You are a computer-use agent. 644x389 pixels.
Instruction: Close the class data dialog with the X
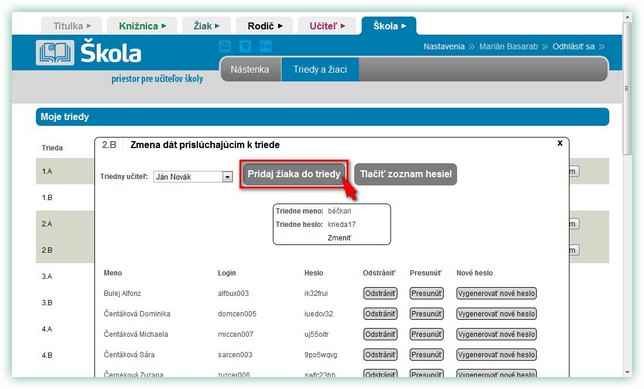pyautogui.click(x=560, y=143)
